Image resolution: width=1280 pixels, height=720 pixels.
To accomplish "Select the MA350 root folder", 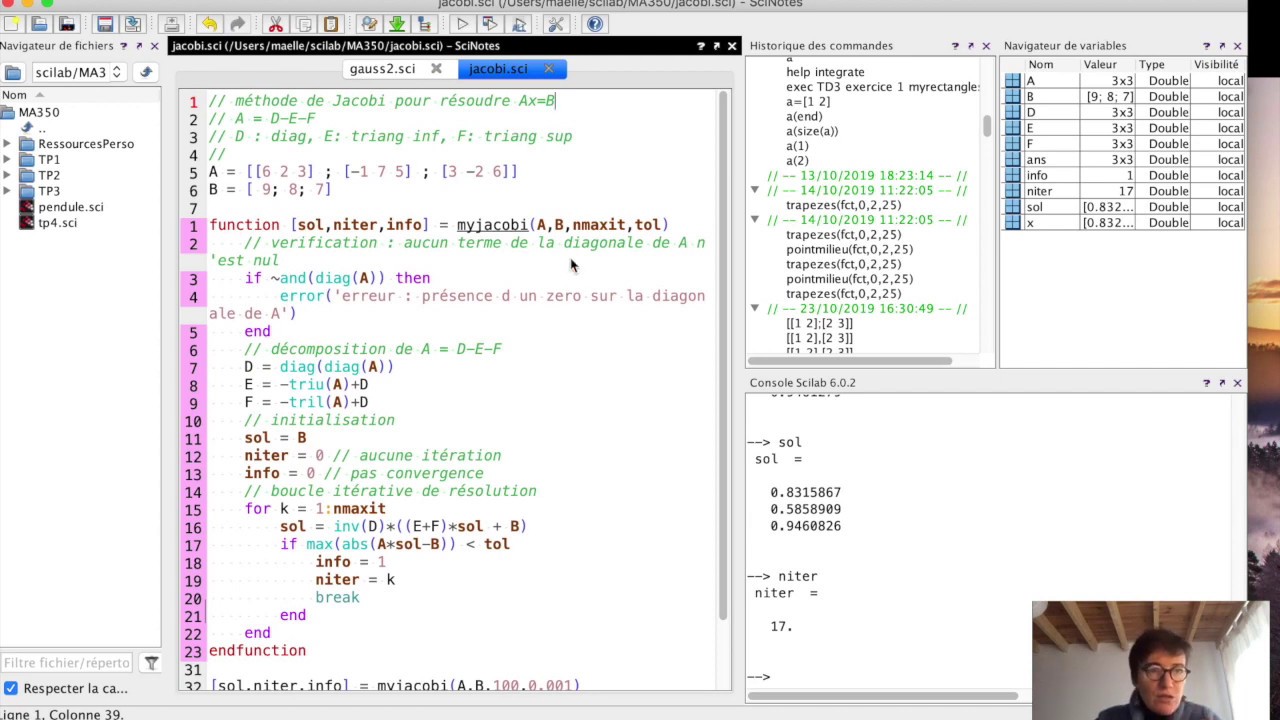I will pos(39,112).
